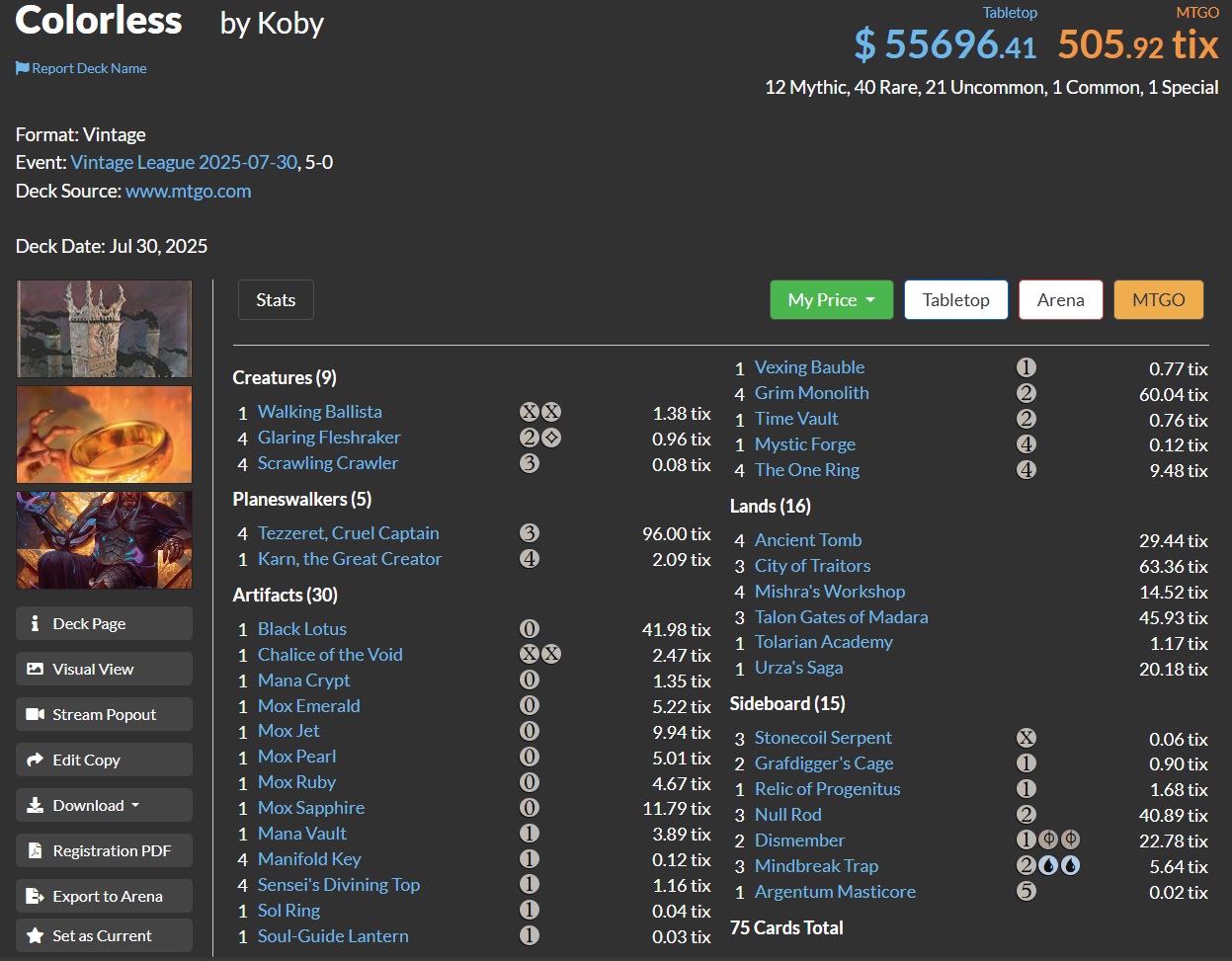Image resolution: width=1232 pixels, height=961 pixels.
Task: Click the image icon on Visual View button
Action: pyautogui.click(x=36, y=670)
